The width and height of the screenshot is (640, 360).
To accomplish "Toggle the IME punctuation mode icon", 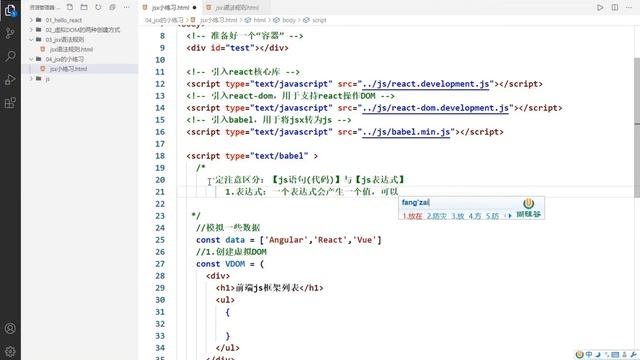I will point(607,355).
